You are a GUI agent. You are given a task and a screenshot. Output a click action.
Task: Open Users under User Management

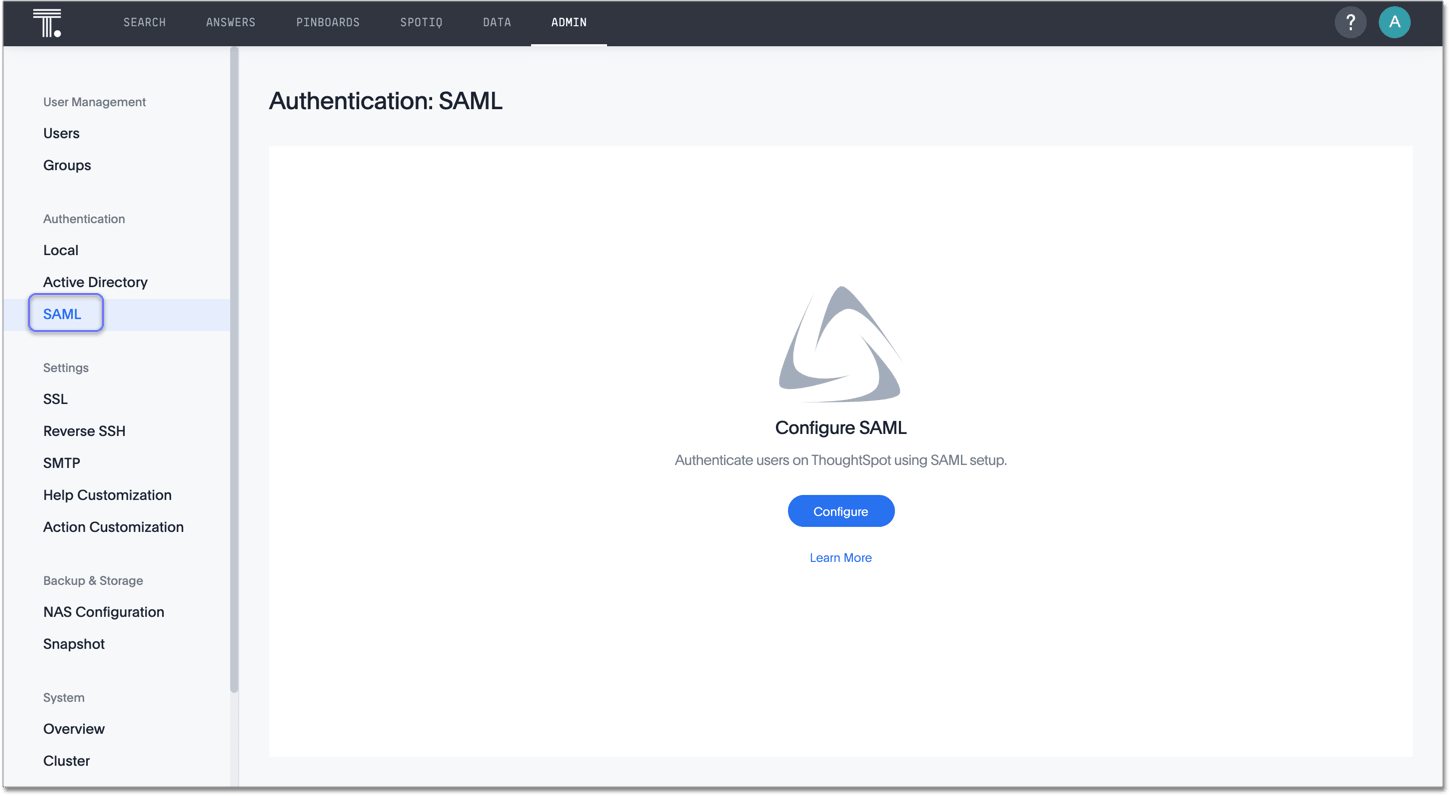click(x=61, y=133)
